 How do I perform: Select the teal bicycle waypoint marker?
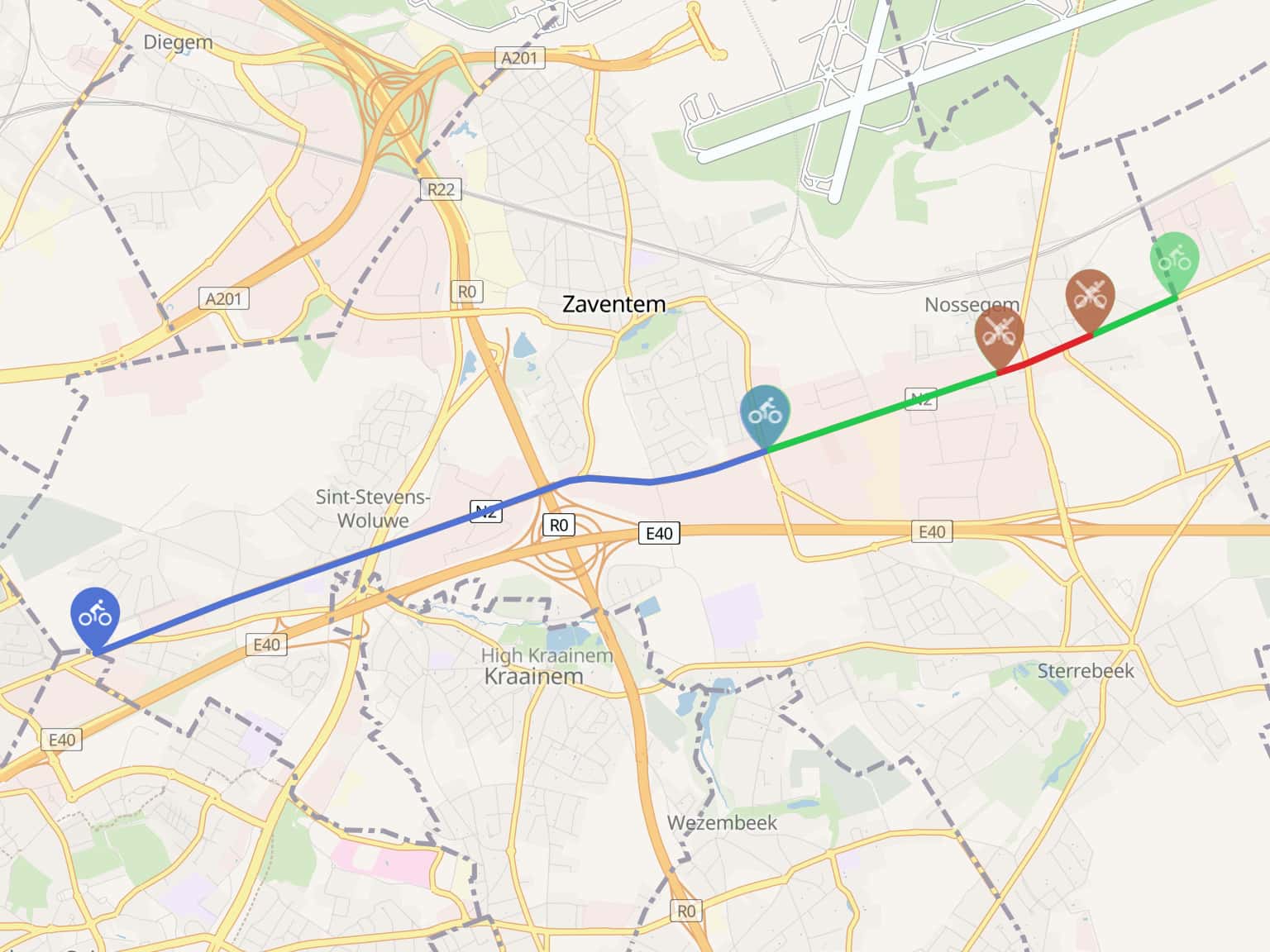pos(765,414)
